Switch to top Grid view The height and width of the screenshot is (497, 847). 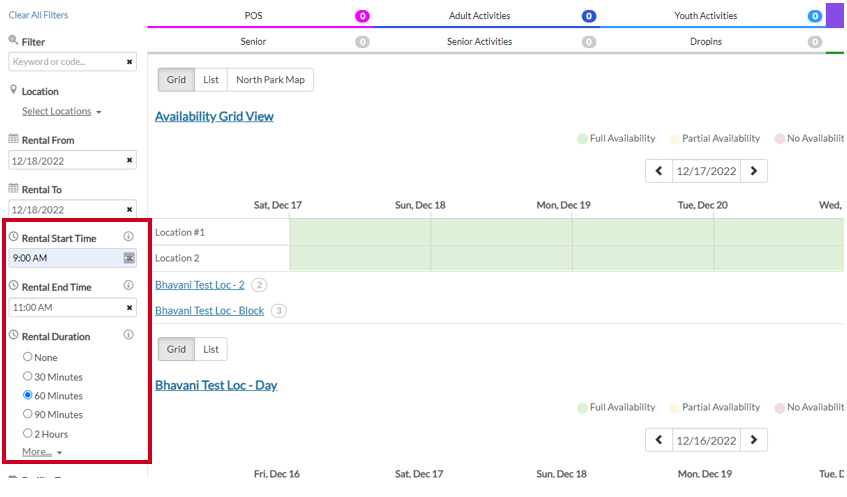coord(176,80)
